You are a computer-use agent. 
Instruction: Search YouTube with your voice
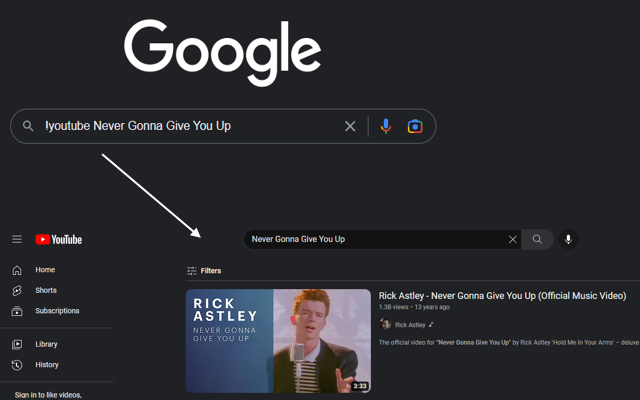pyautogui.click(x=568, y=239)
